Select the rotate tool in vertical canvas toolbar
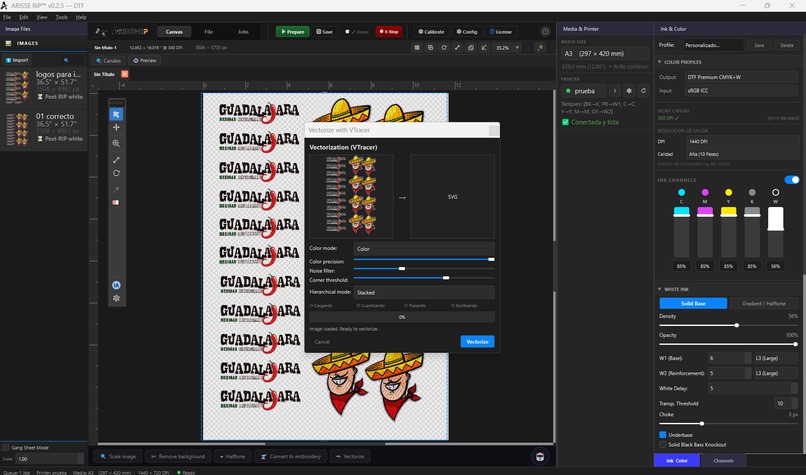 tap(116, 173)
